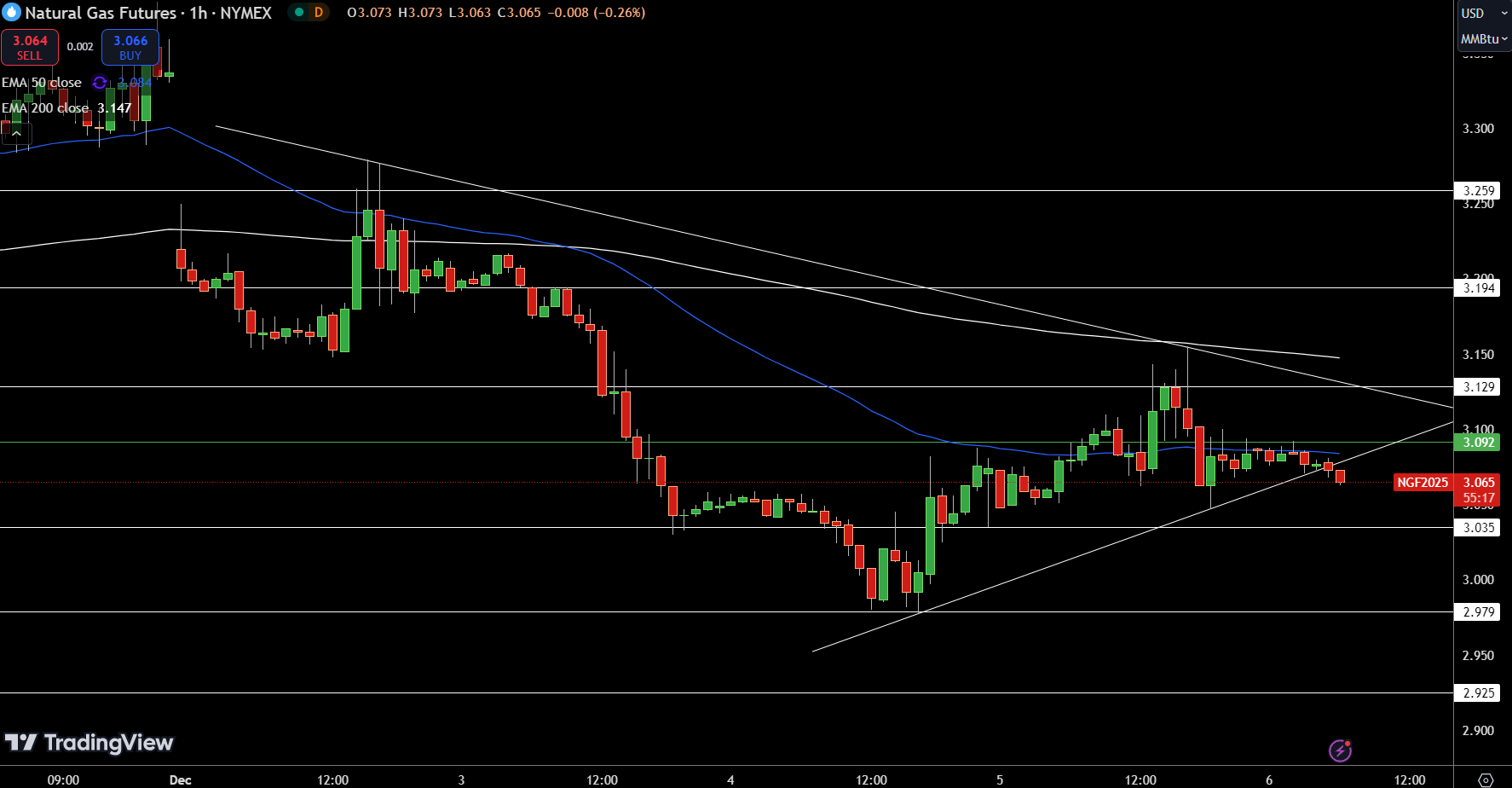This screenshot has width=1512, height=788.
Task: Open chart settings hexagon gear icon
Action: point(1485,780)
